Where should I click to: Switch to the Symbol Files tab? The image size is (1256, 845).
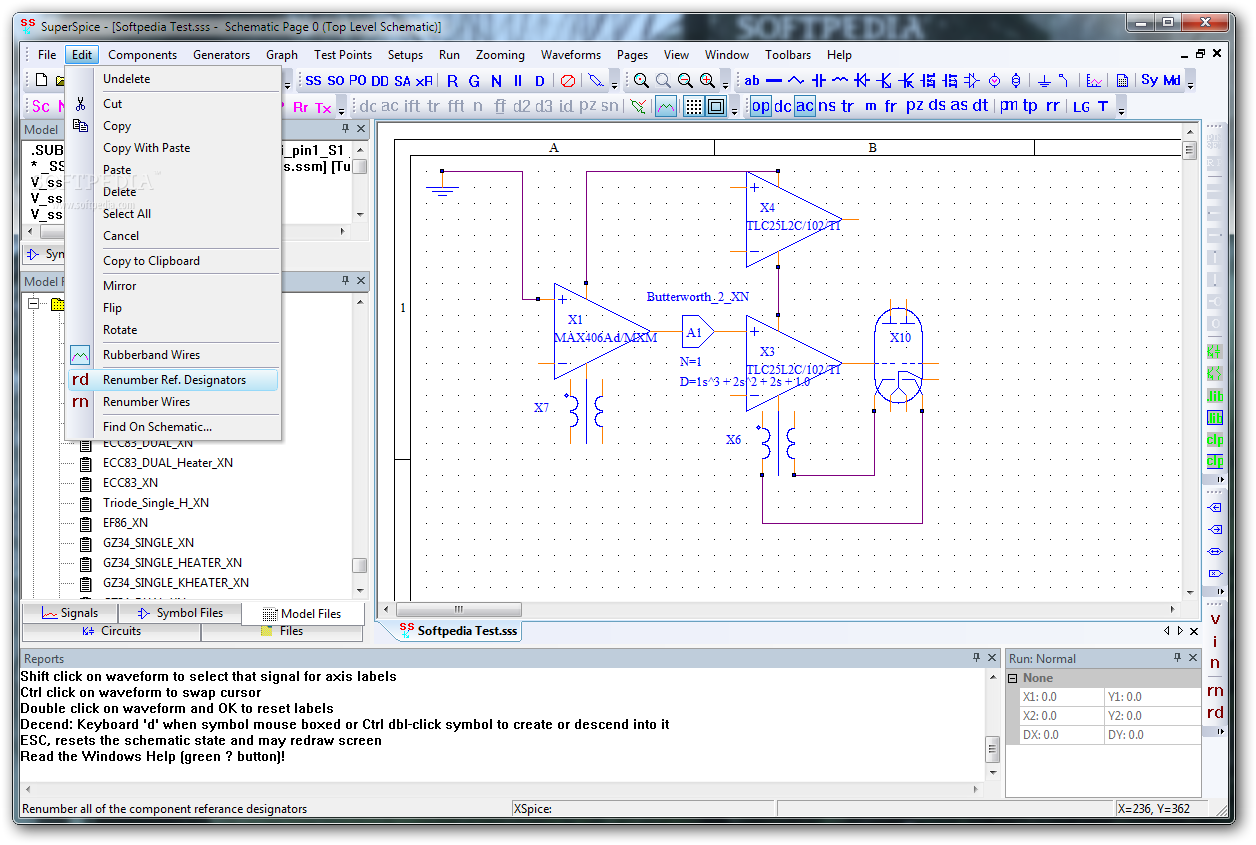[180, 613]
